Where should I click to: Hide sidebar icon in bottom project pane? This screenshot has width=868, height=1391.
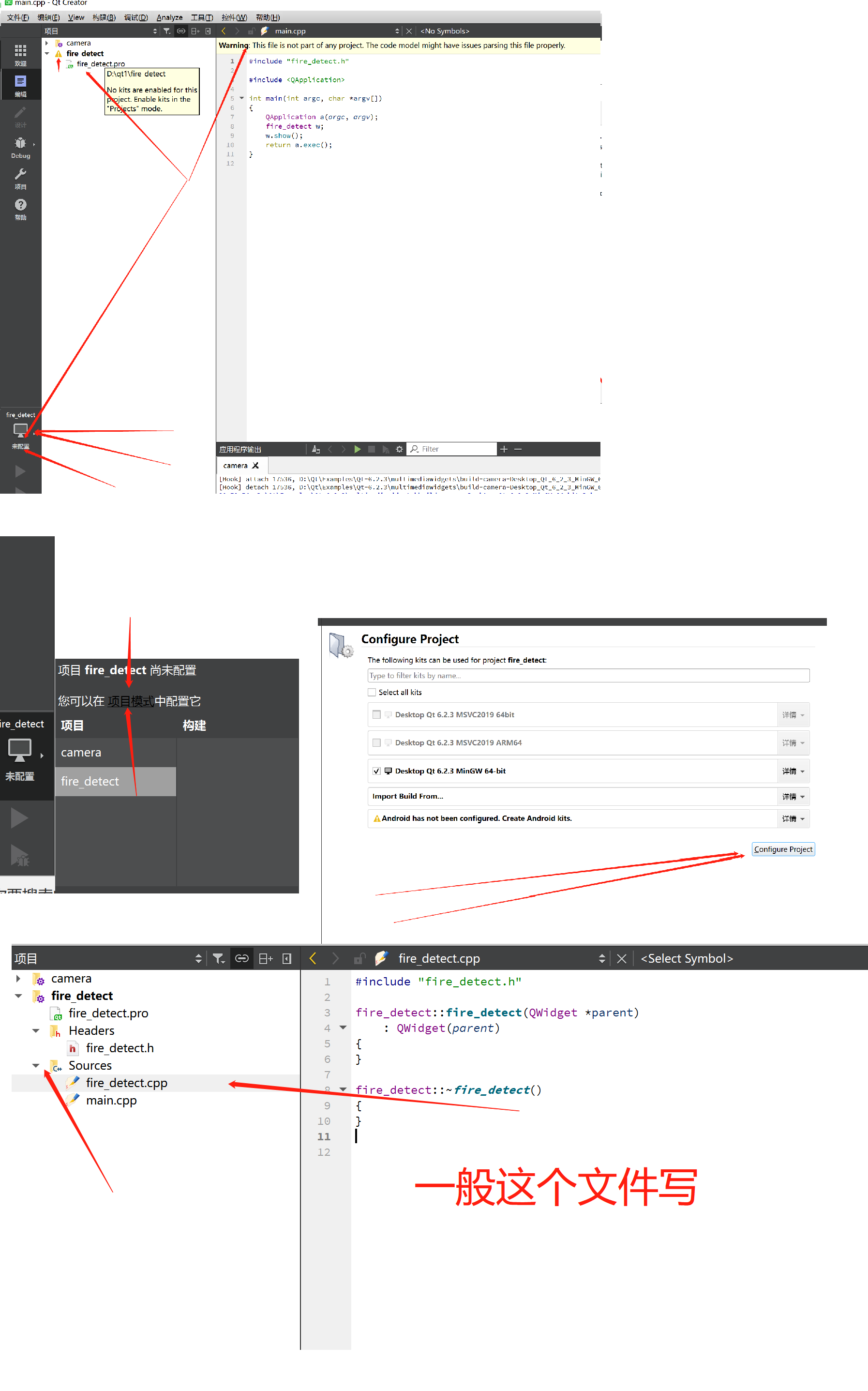coord(287,958)
